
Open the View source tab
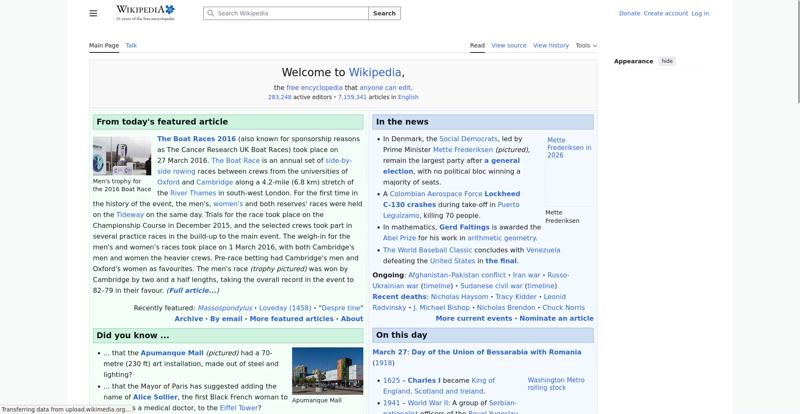pos(509,45)
